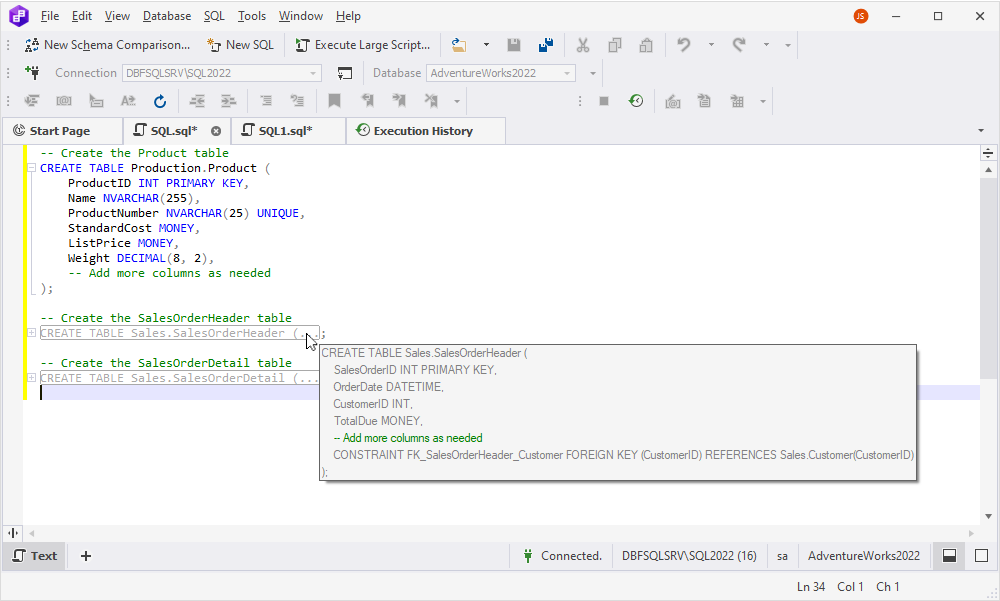The image size is (1000, 601).
Task: Click the Increase Indent icon
Action: [228, 101]
